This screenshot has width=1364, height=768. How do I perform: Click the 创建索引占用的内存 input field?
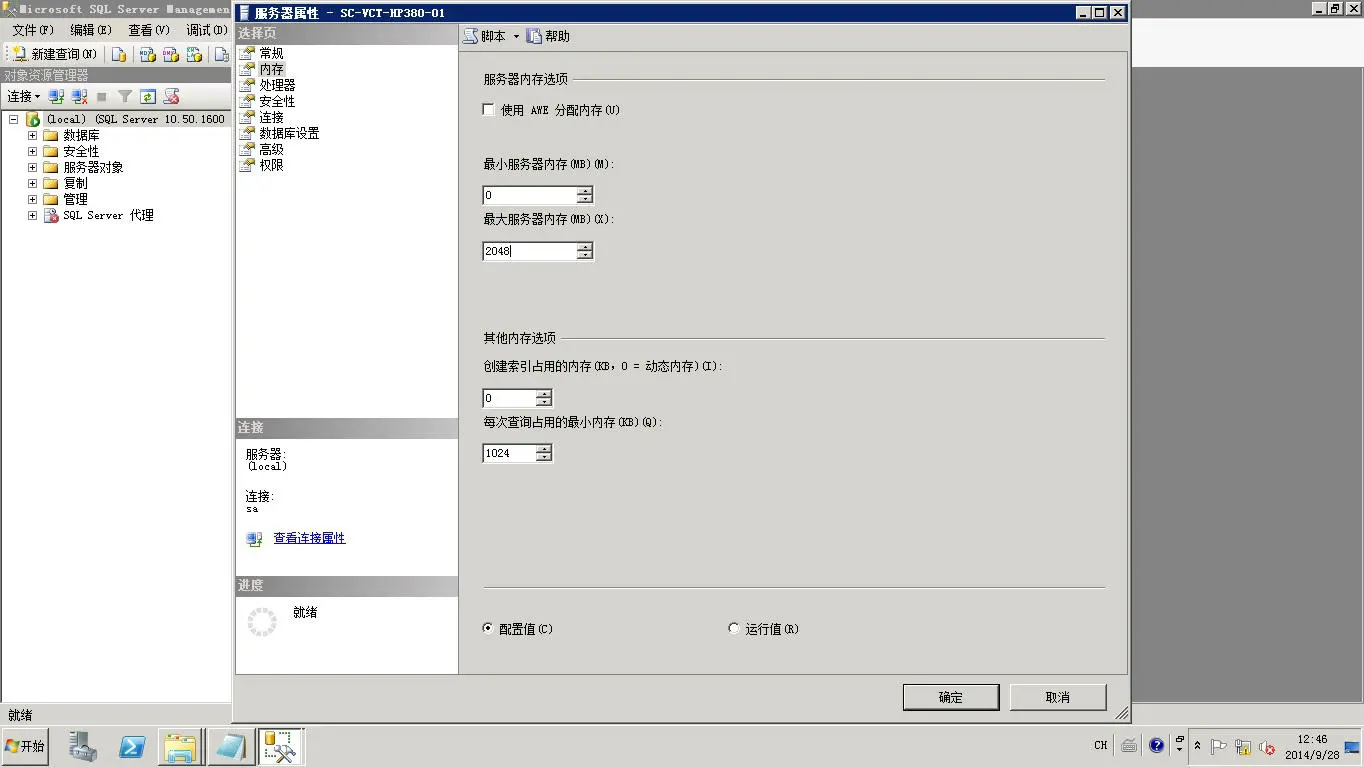(509, 398)
